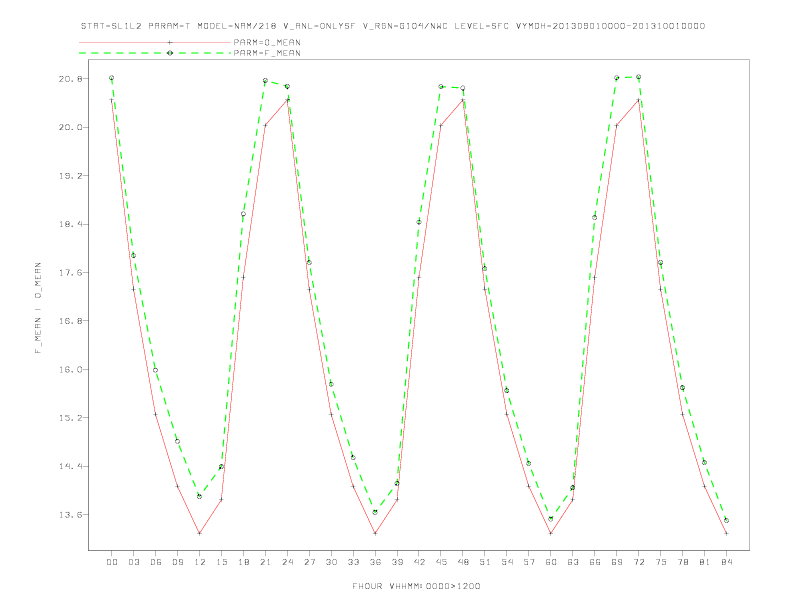The width and height of the screenshot is (792, 612).
Task: Click the 69 forecast hour tick label
Action: [x=617, y=562]
